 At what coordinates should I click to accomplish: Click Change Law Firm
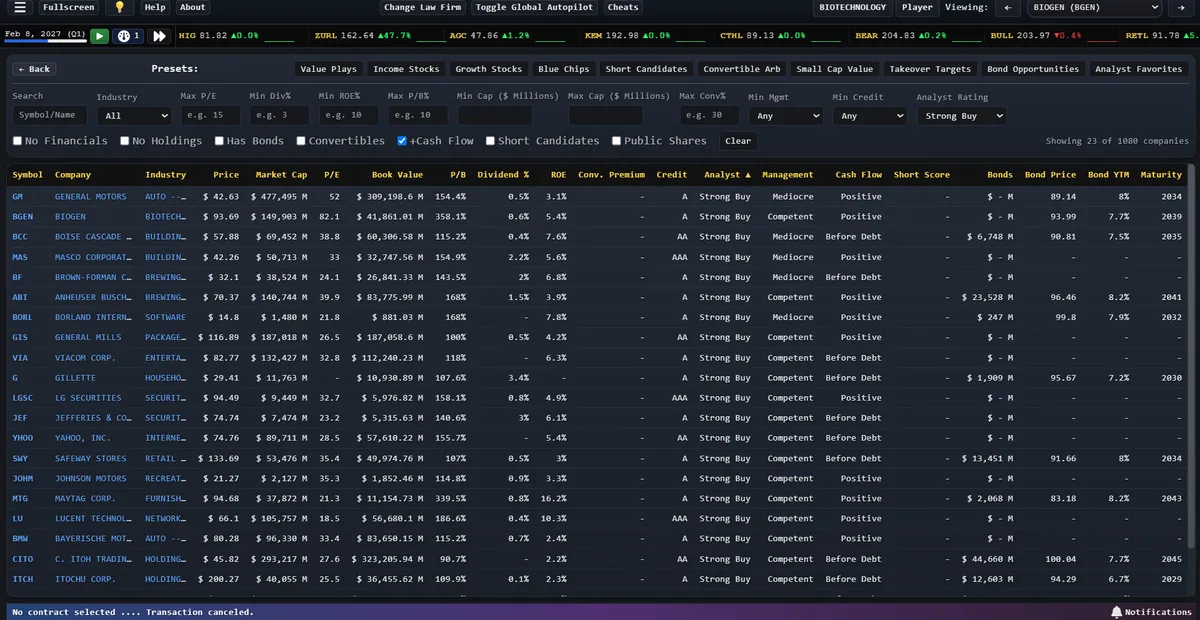click(422, 7)
